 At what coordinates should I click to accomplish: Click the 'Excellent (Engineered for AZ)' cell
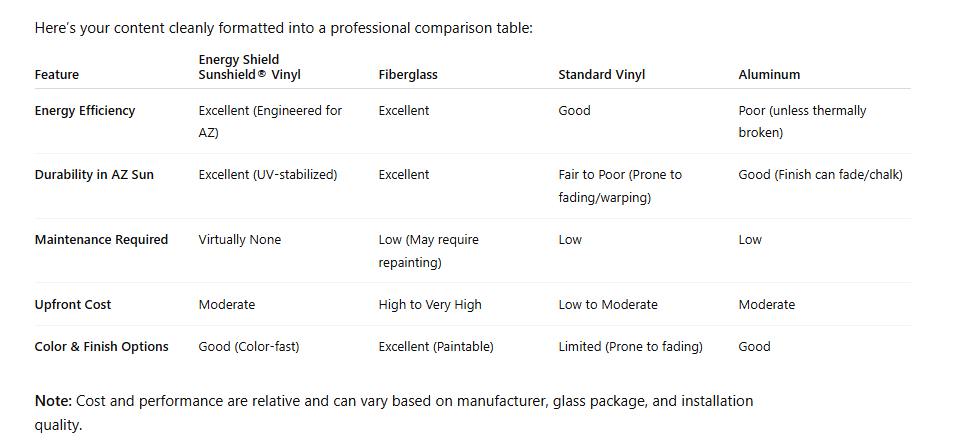(x=270, y=121)
